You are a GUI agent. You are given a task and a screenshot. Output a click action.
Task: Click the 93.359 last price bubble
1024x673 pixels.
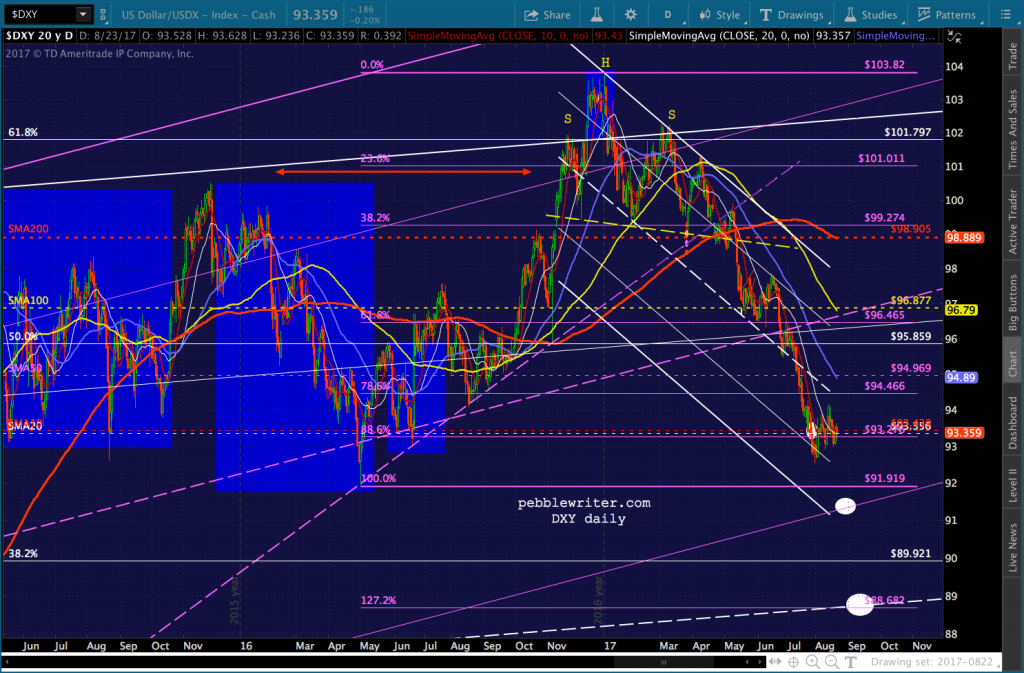964,433
